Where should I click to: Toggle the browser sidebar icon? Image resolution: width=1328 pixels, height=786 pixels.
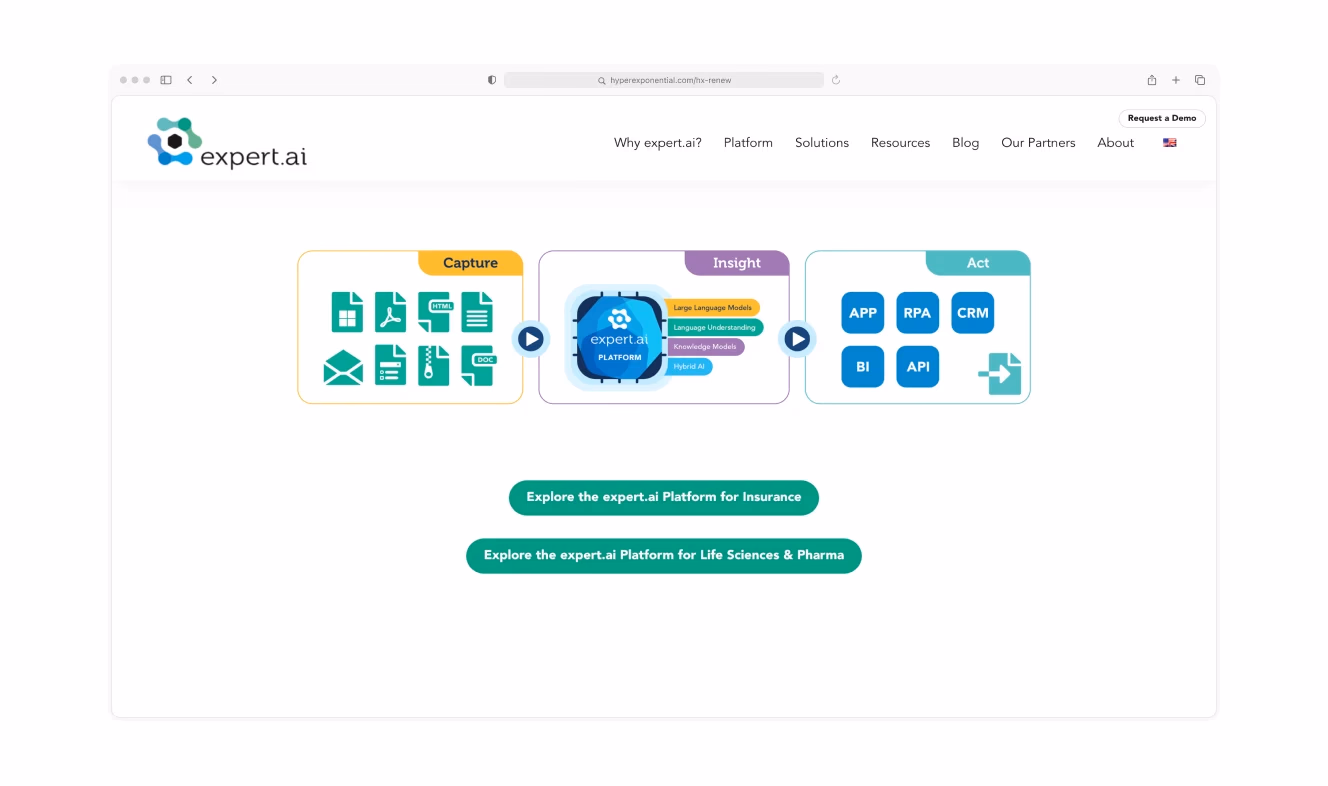point(166,80)
